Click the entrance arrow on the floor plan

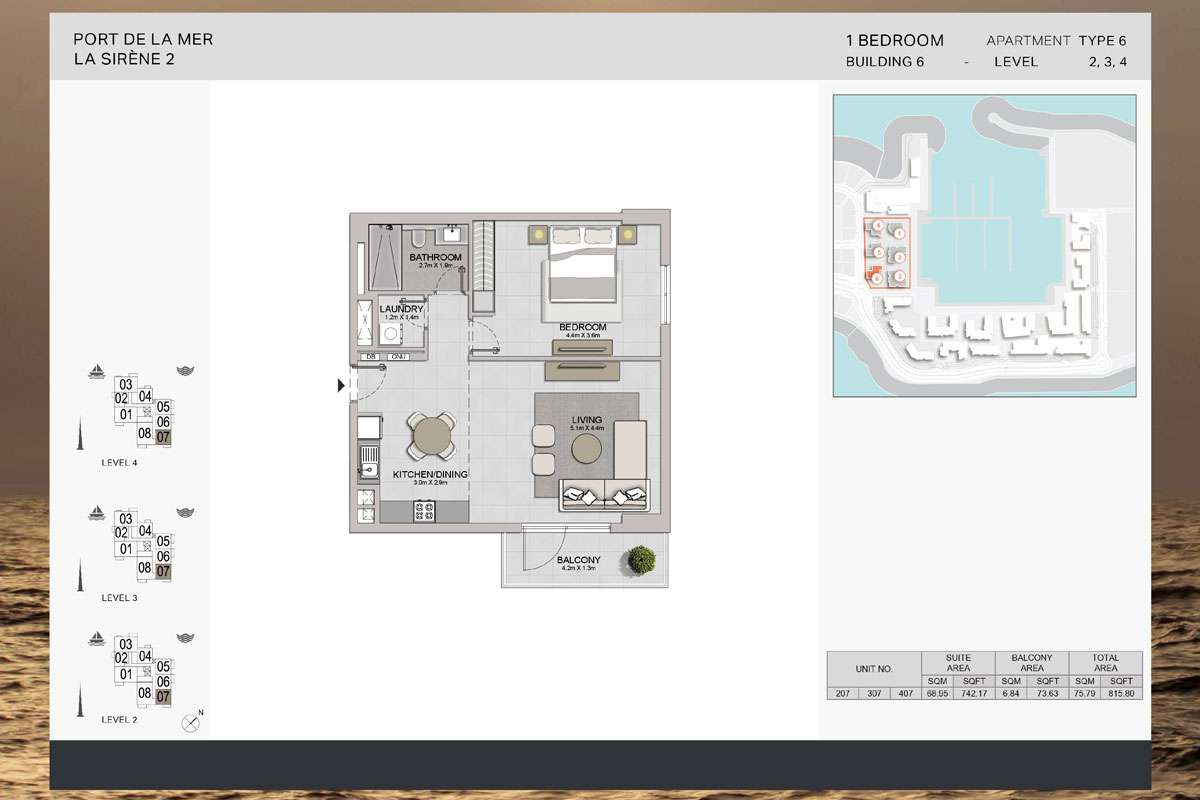click(x=342, y=385)
